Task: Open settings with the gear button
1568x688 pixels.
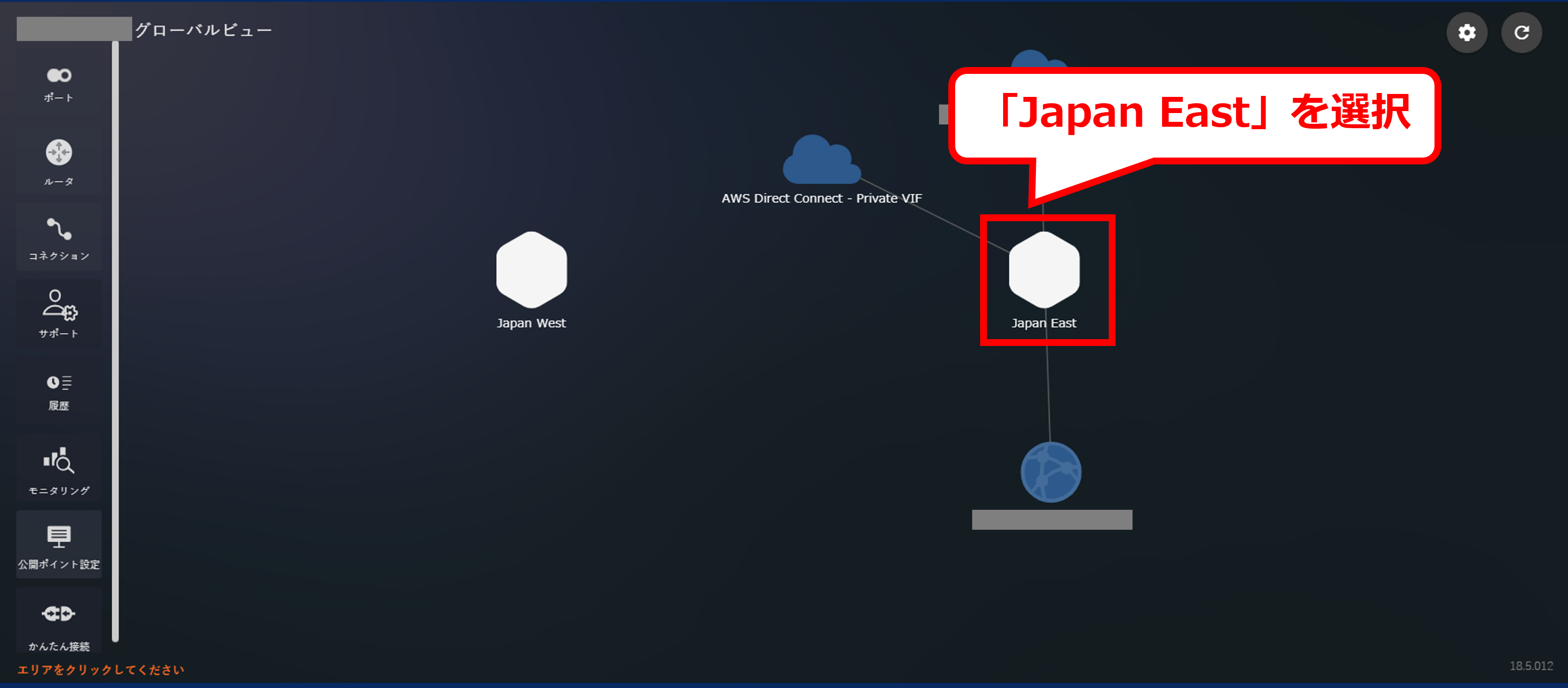Action: coord(1466,32)
